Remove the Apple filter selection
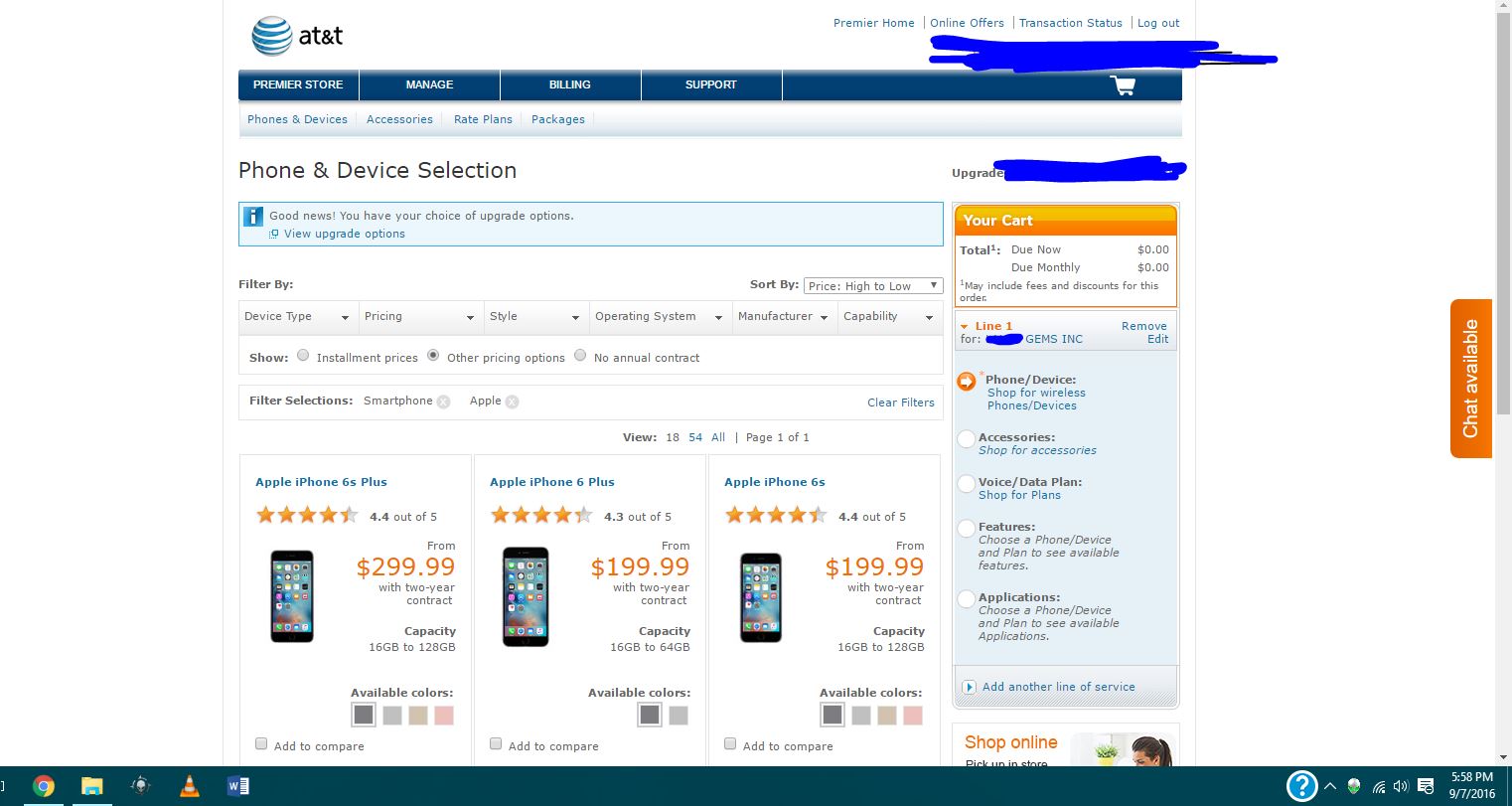The width and height of the screenshot is (1512, 806). tap(512, 402)
